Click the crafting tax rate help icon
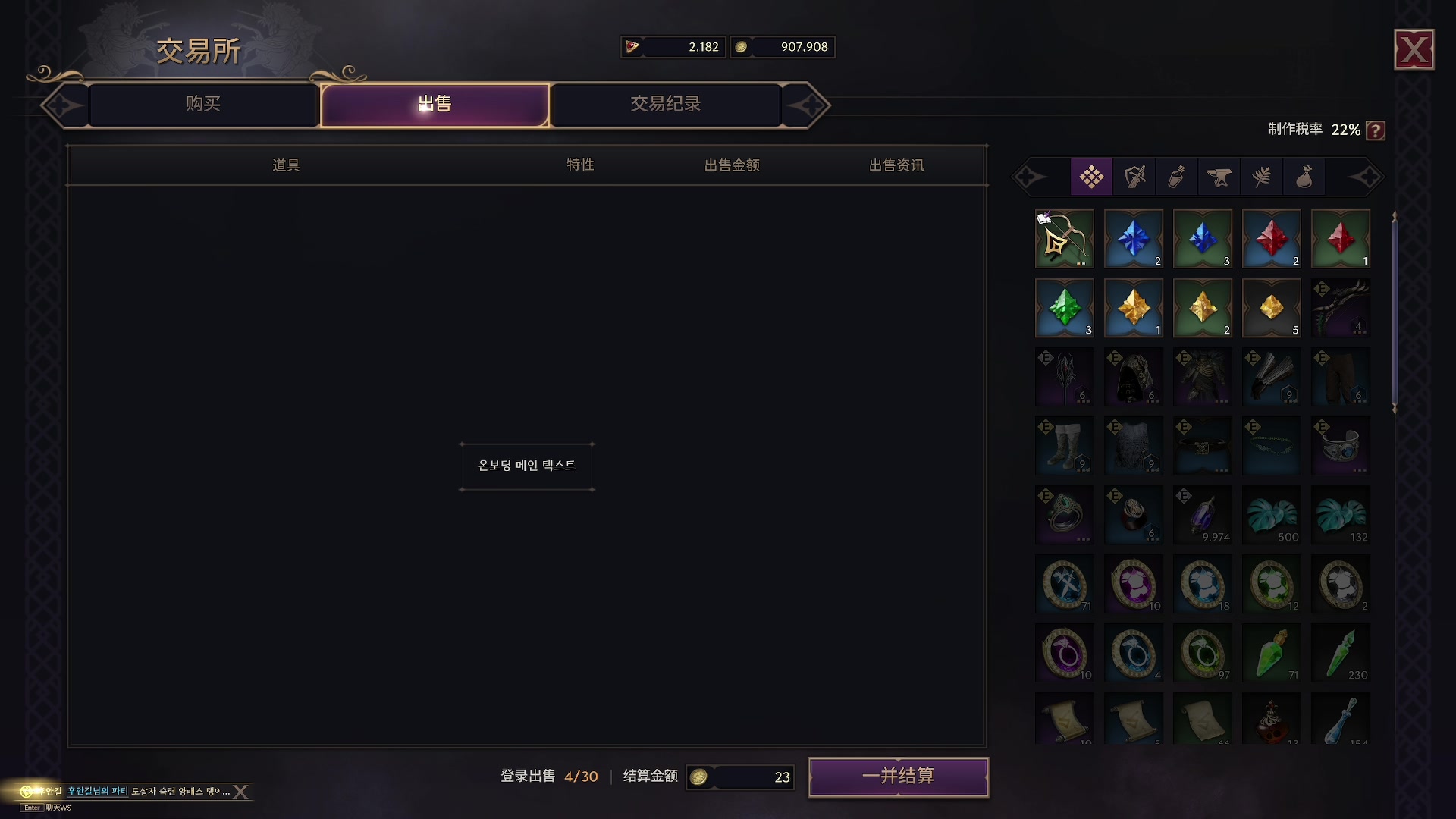This screenshot has width=1456, height=819. tap(1376, 130)
